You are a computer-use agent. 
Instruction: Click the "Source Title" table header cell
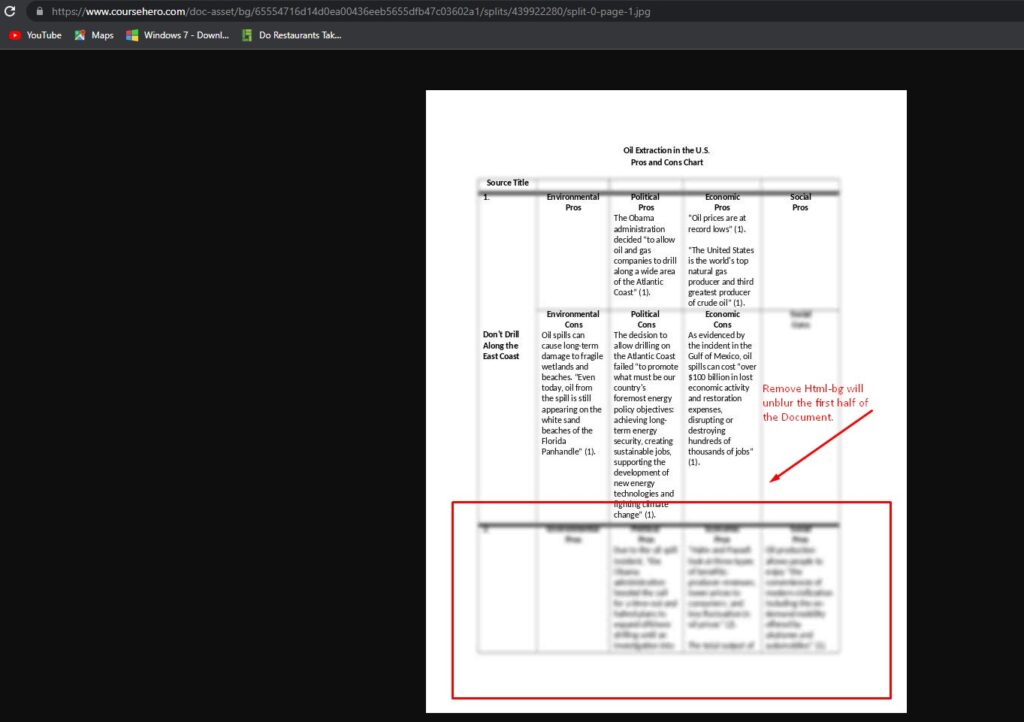point(507,183)
